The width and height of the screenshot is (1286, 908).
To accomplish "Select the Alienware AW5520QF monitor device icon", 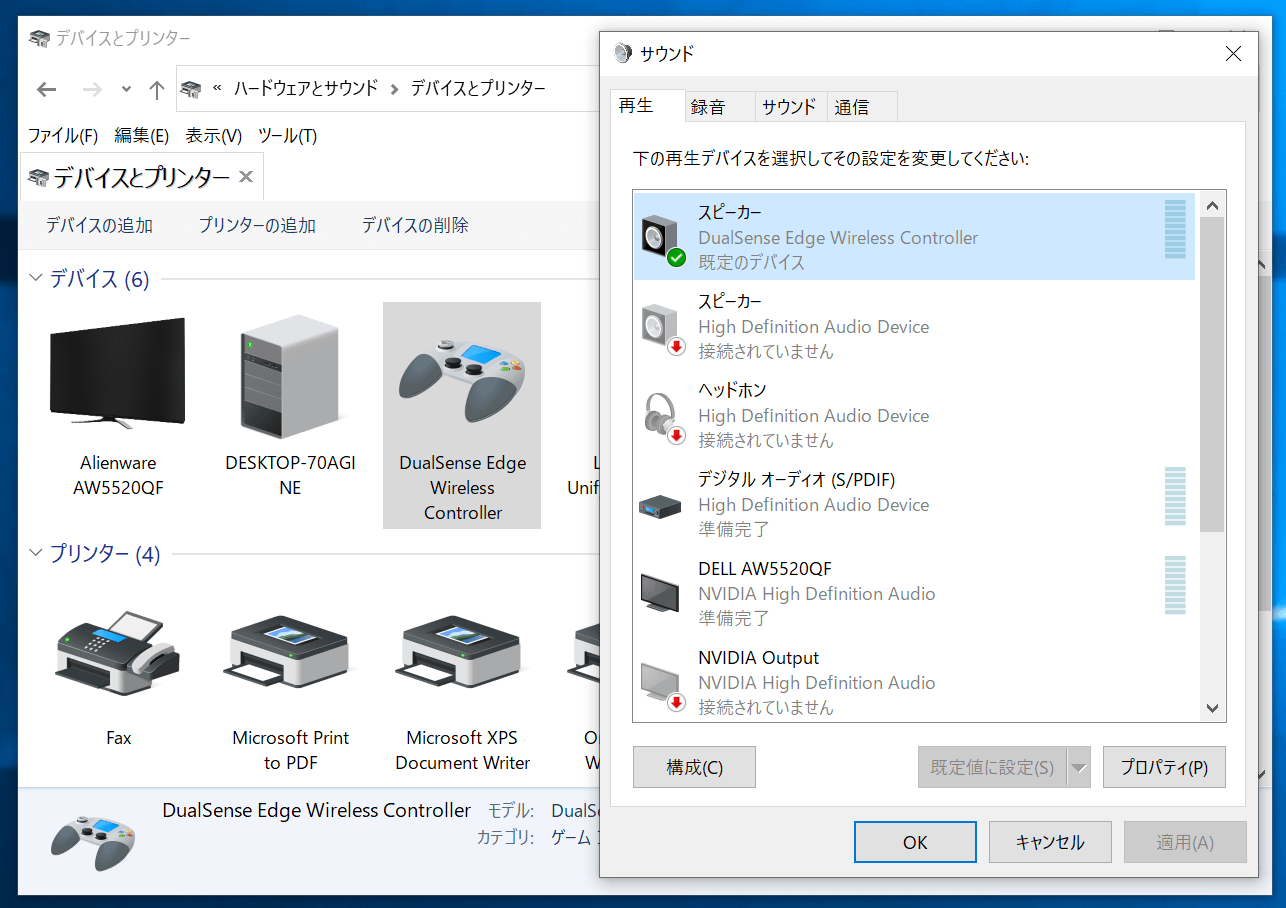I will coord(118,373).
